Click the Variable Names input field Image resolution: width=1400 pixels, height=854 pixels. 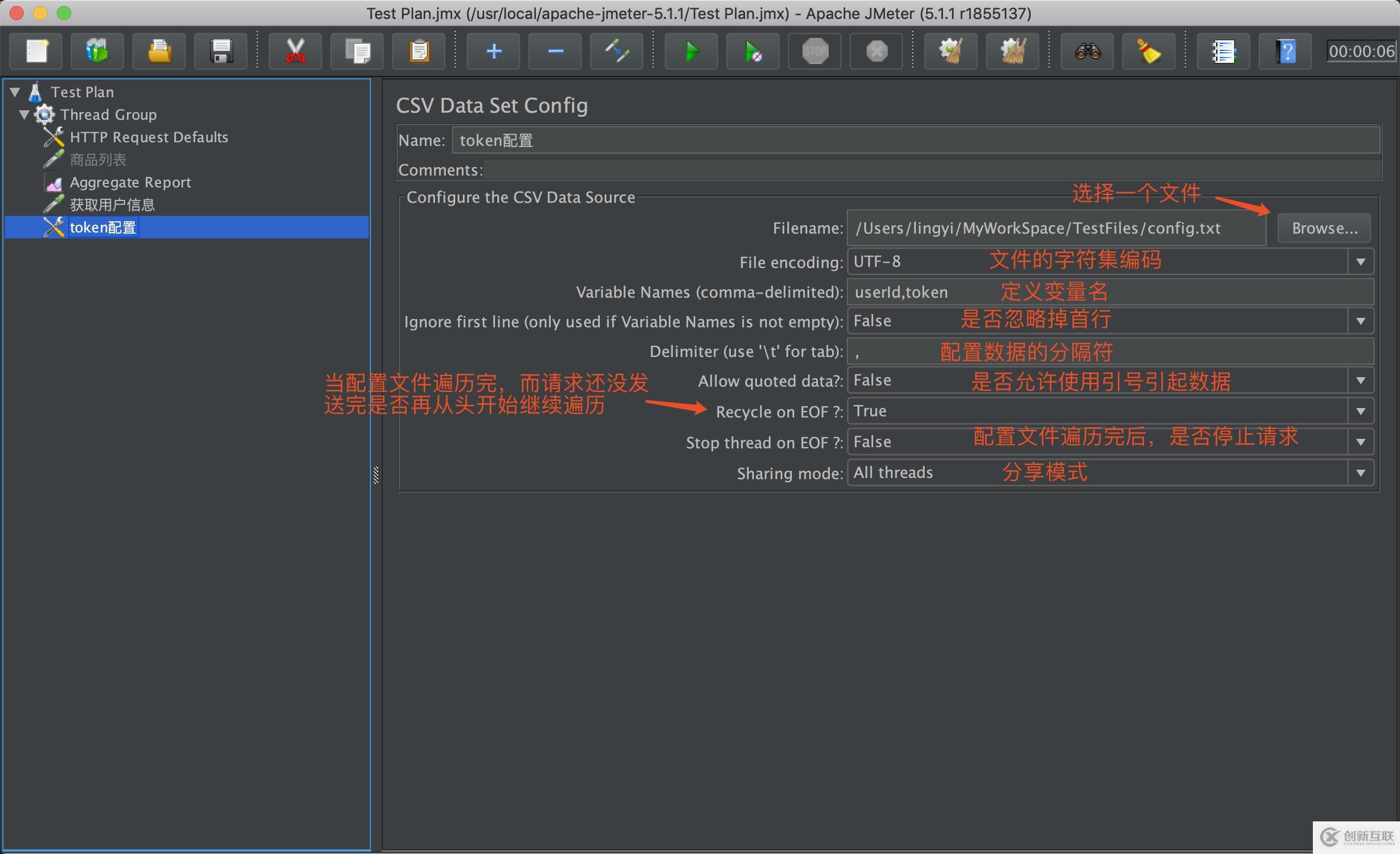coord(1110,292)
